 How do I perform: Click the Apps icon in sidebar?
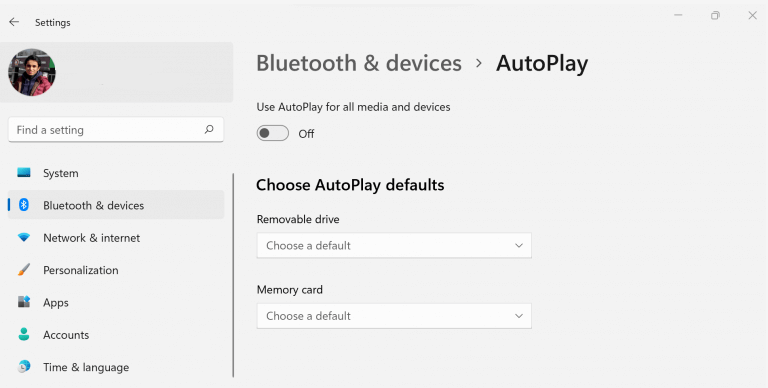click(x=24, y=302)
